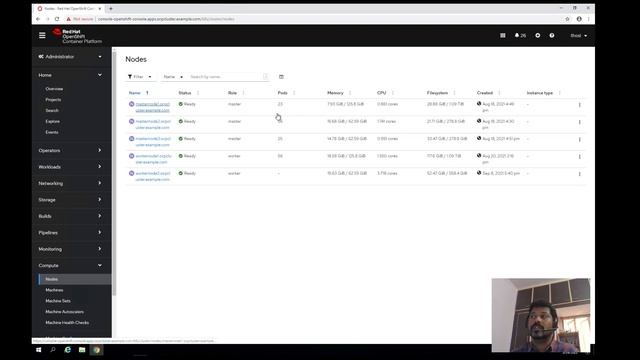Open the masternode1 node link
640x360 pixels.
(153, 107)
